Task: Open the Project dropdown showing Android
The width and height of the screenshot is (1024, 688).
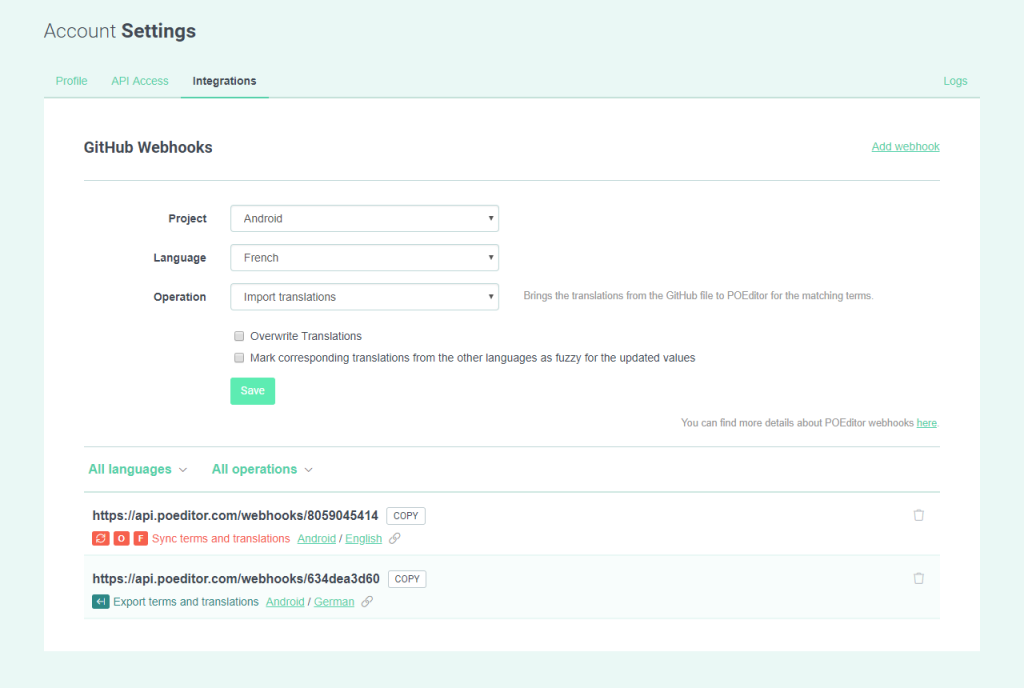Action: [364, 218]
